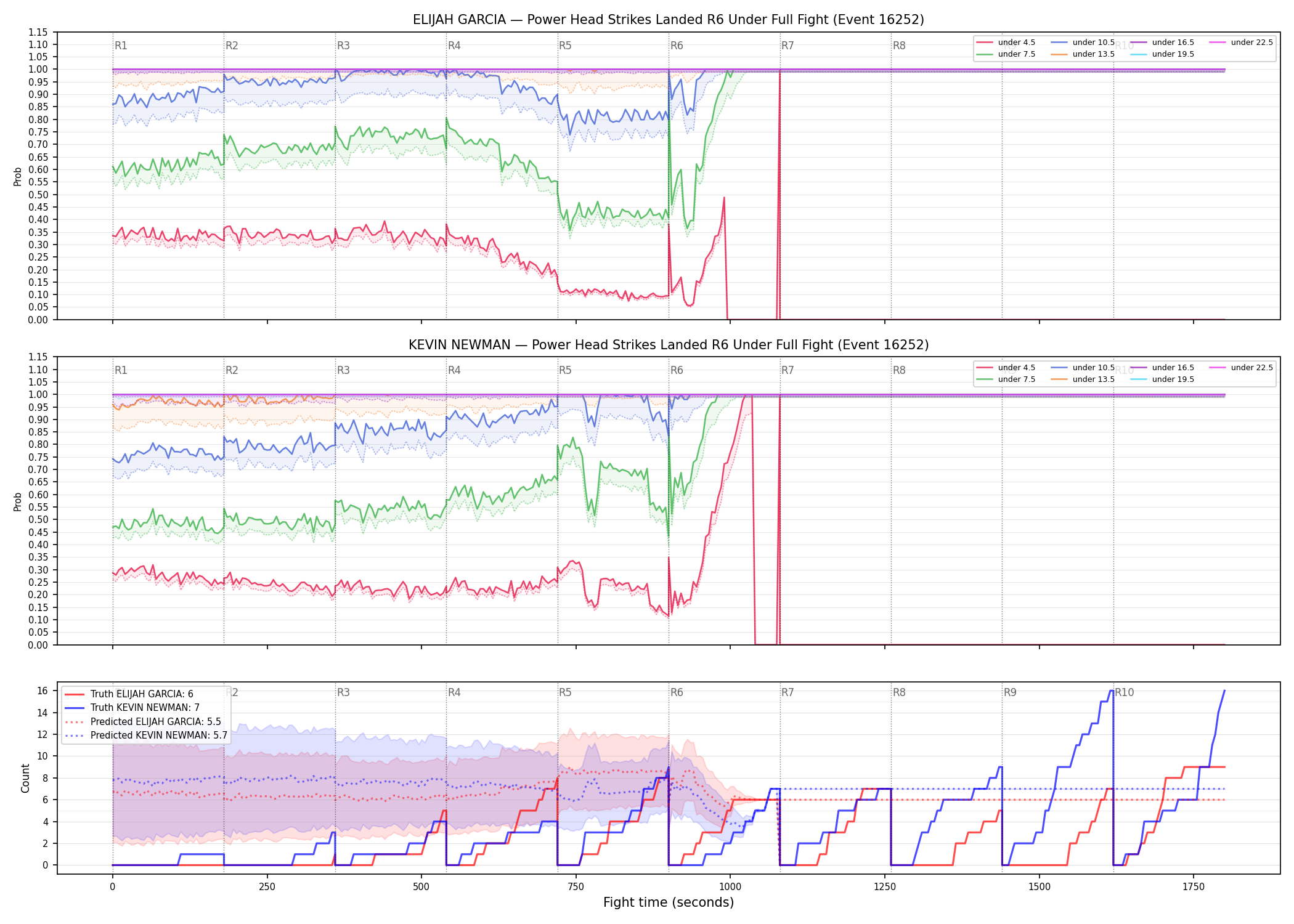The height and width of the screenshot is (924, 1294).
Task: Click 'under 4.5' legend entry in top chart
Action: click(1006, 43)
